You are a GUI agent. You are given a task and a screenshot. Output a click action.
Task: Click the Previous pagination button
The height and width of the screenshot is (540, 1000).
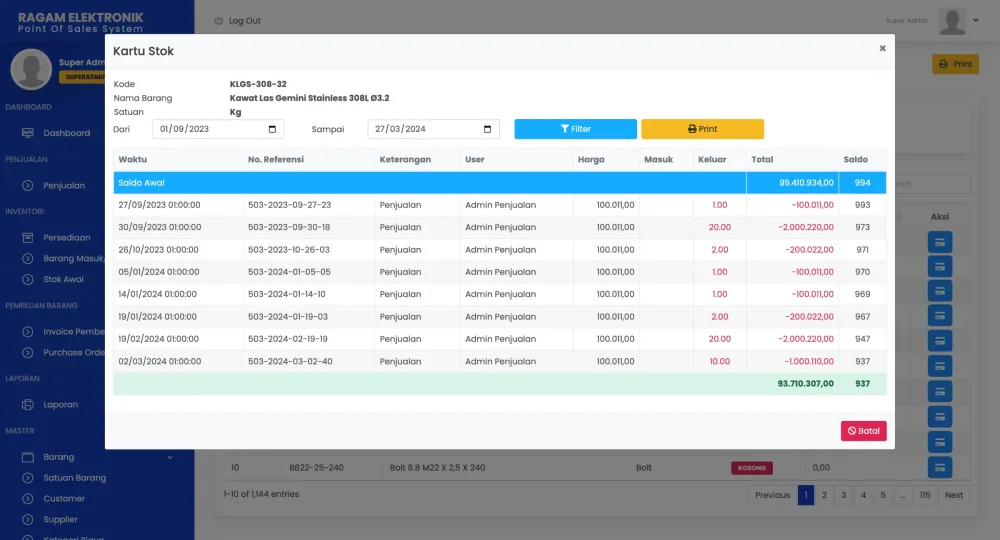click(x=772, y=495)
